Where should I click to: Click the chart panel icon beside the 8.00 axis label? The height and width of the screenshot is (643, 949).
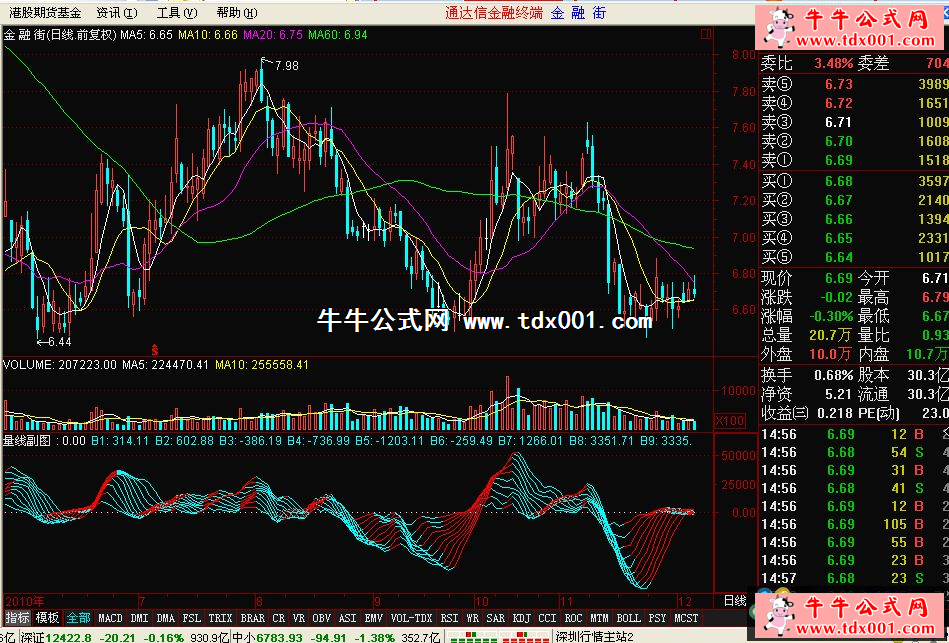tap(706, 35)
